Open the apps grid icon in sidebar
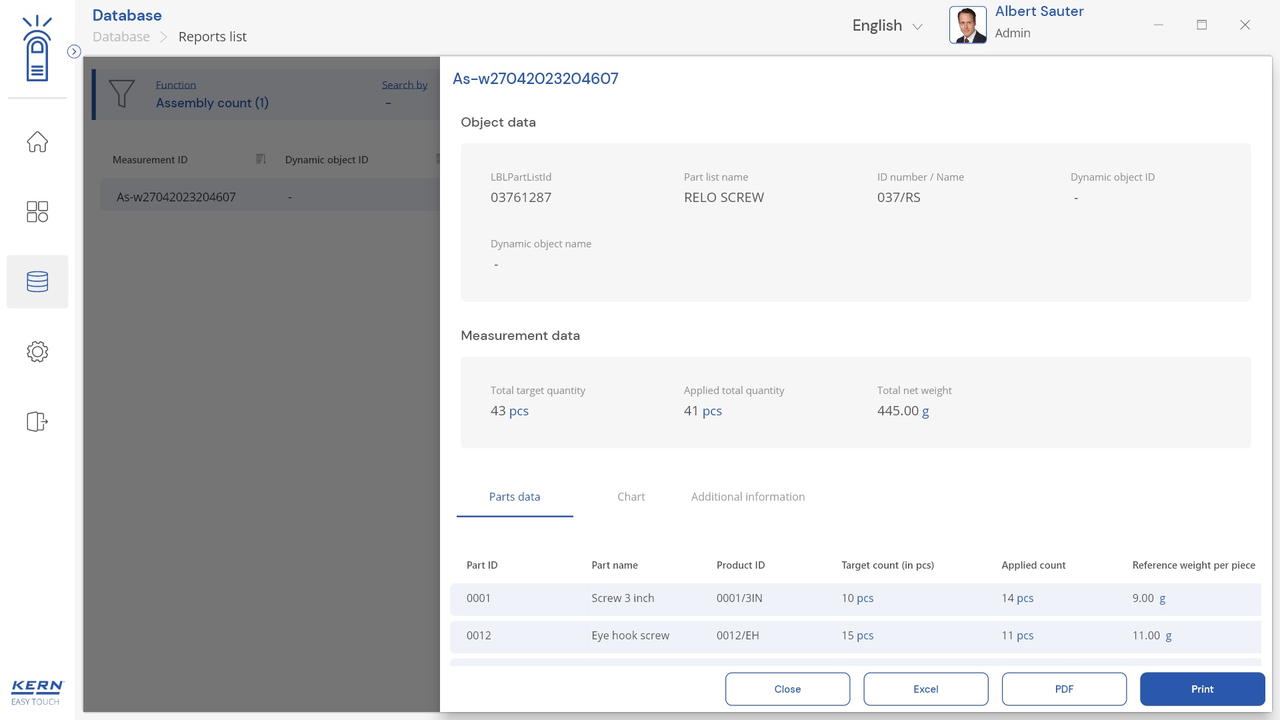This screenshot has width=1280, height=720. [37, 212]
